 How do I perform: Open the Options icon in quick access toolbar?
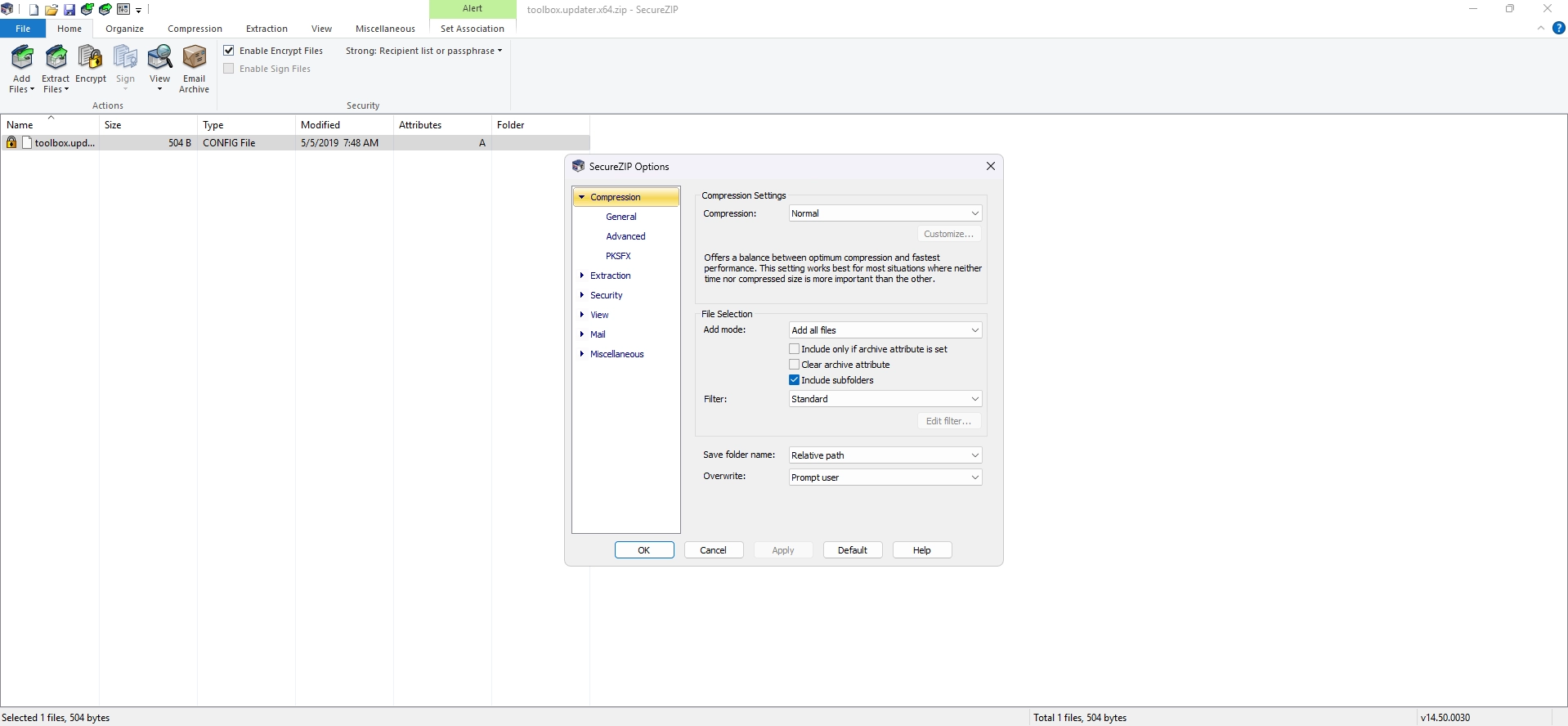(x=123, y=10)
